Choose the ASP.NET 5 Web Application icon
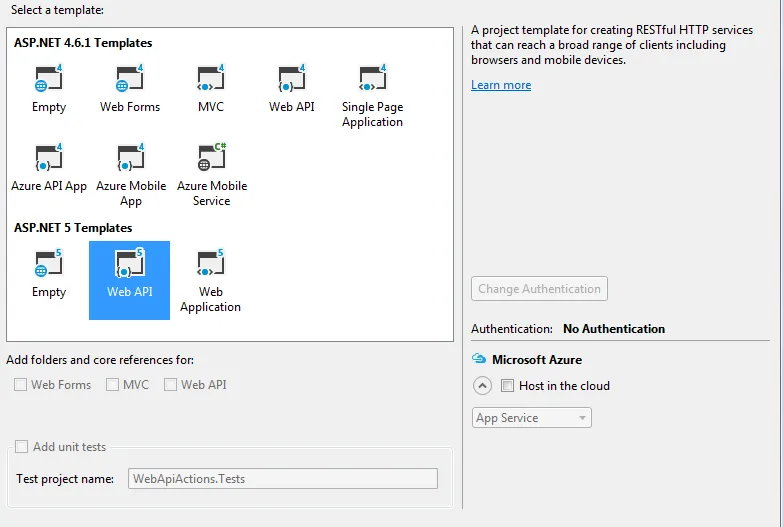Viewport: 783px width, 527px height. click(x=210, y=263)
